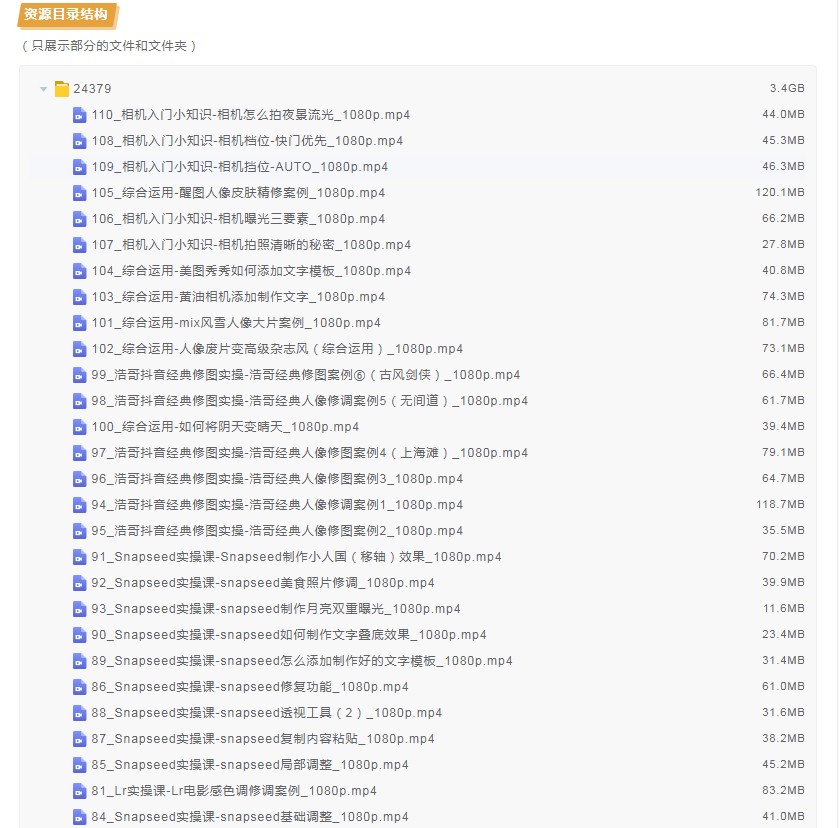Click the file icon for 81 Lr电影感色调修调案例

(79, 791)
